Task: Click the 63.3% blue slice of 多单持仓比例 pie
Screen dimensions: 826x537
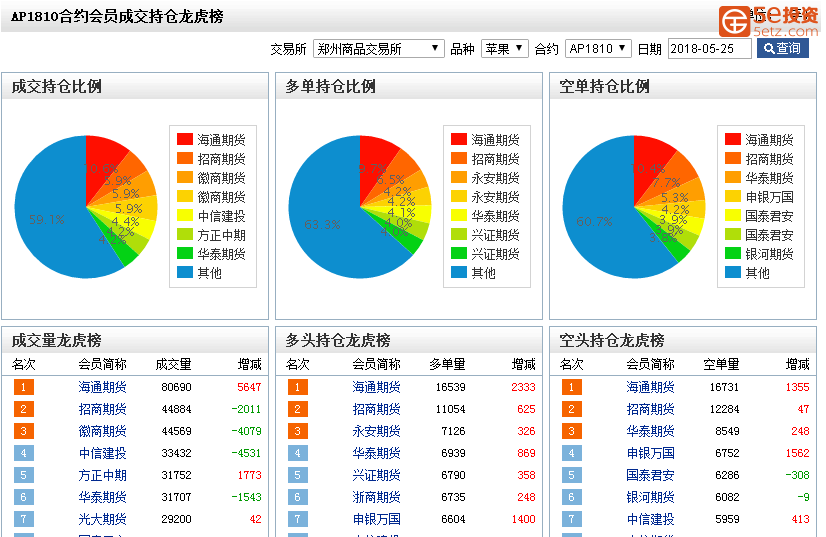Action: tap(322, 225)
